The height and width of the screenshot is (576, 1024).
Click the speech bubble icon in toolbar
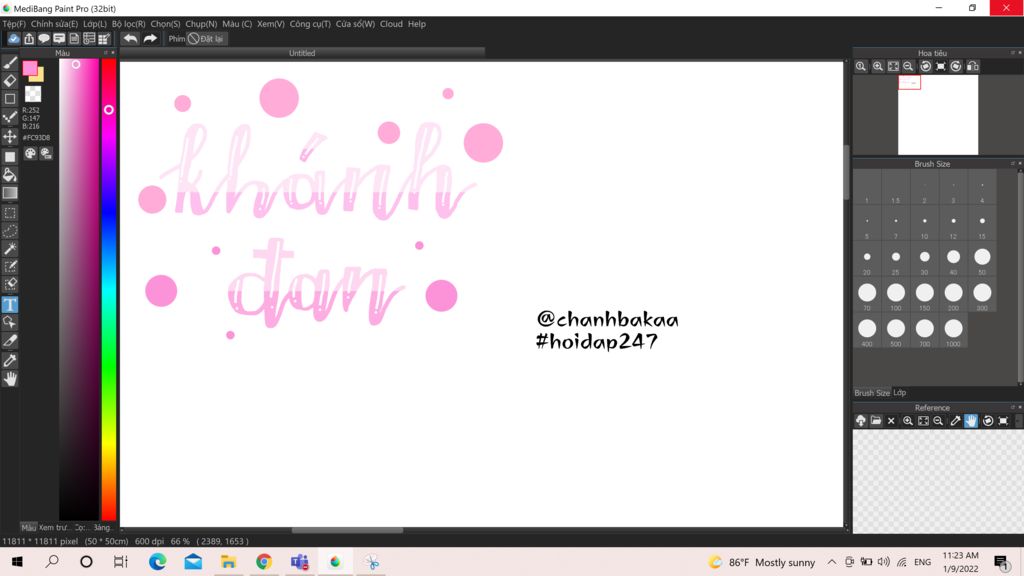coord(44,39)
